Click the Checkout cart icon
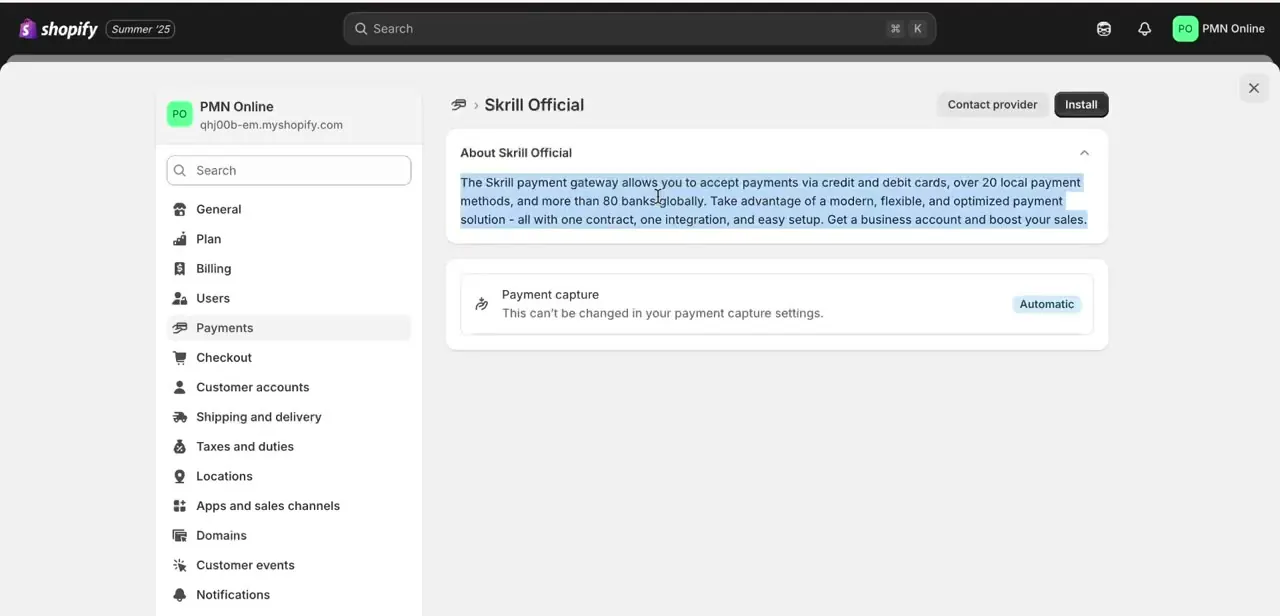Viewport: 1280px width, 616px height. 180,357
